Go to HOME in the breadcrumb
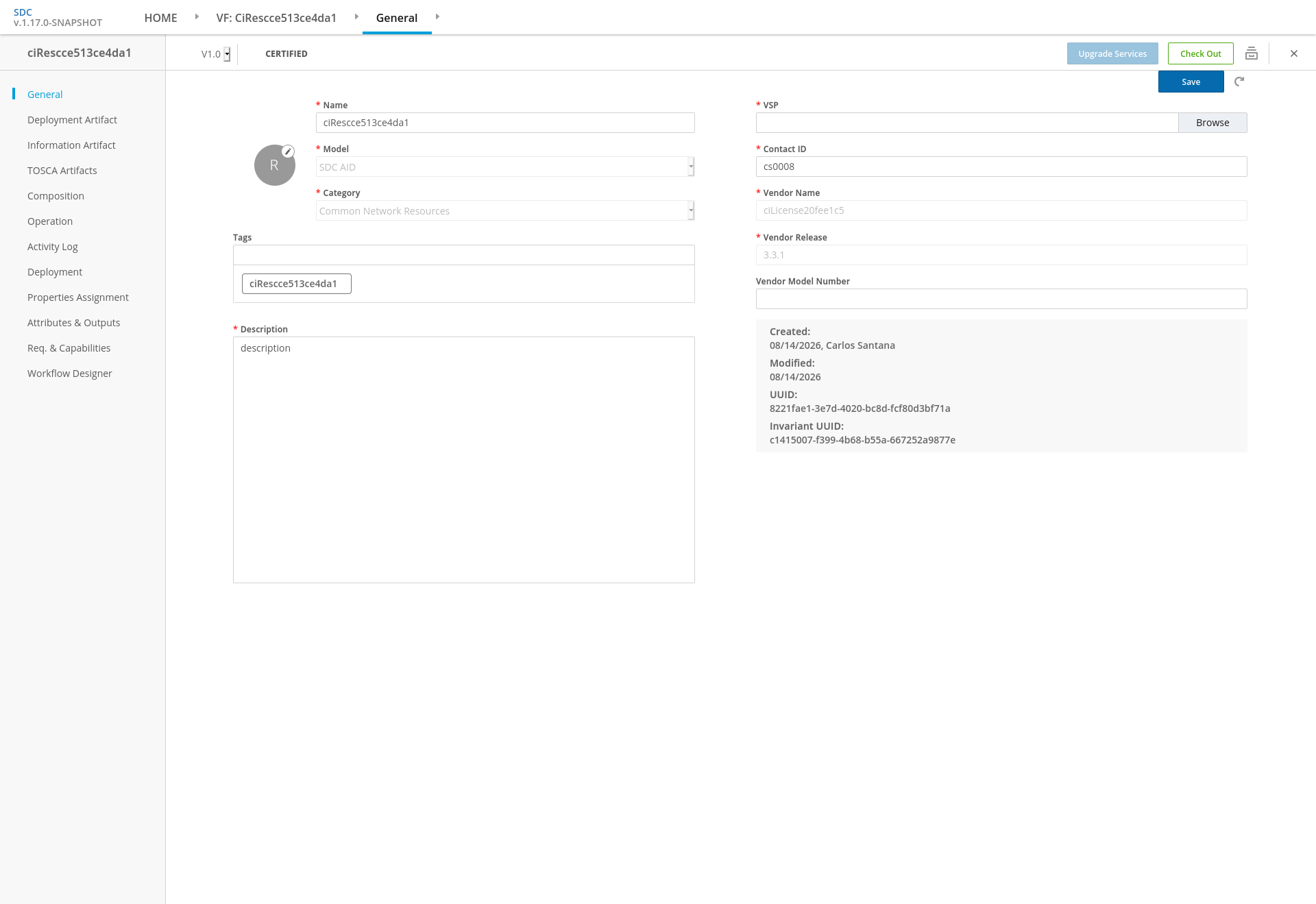The height and width of the screenshot is (904, 1316). (x=160, y=18)
